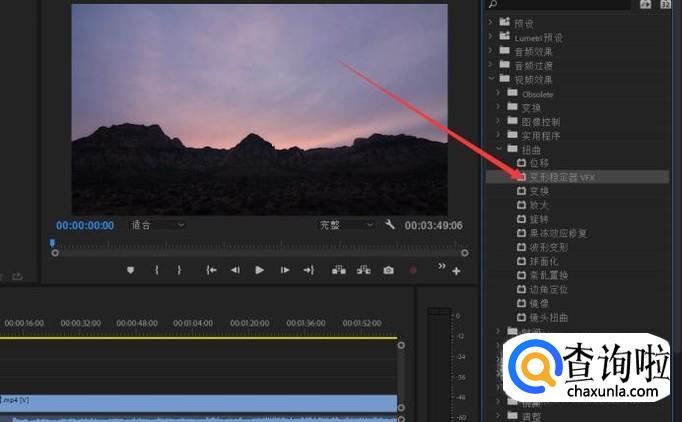The width and height of the screenshot is (682, 422).
Task: Click the Export Frame camera icon
Action: [x=388, y=270]
